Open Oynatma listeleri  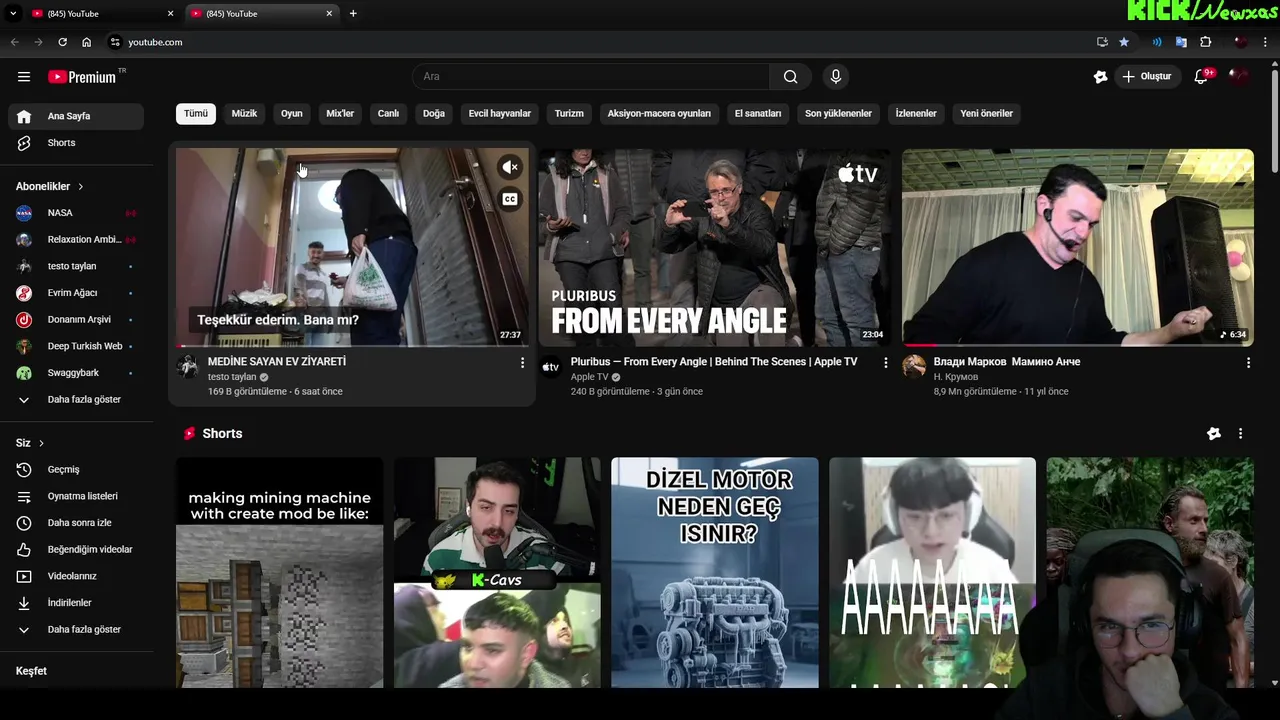point(76,496)
